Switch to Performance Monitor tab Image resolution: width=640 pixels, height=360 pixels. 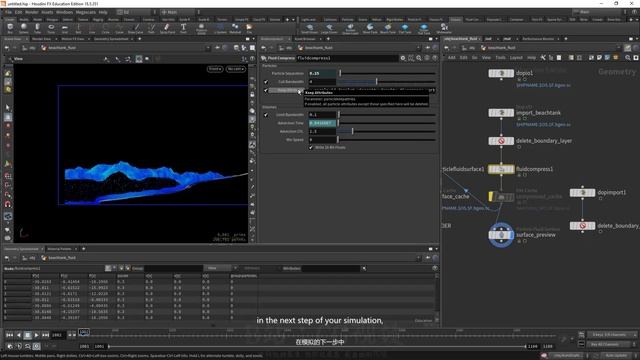click(x=538, y=39)
